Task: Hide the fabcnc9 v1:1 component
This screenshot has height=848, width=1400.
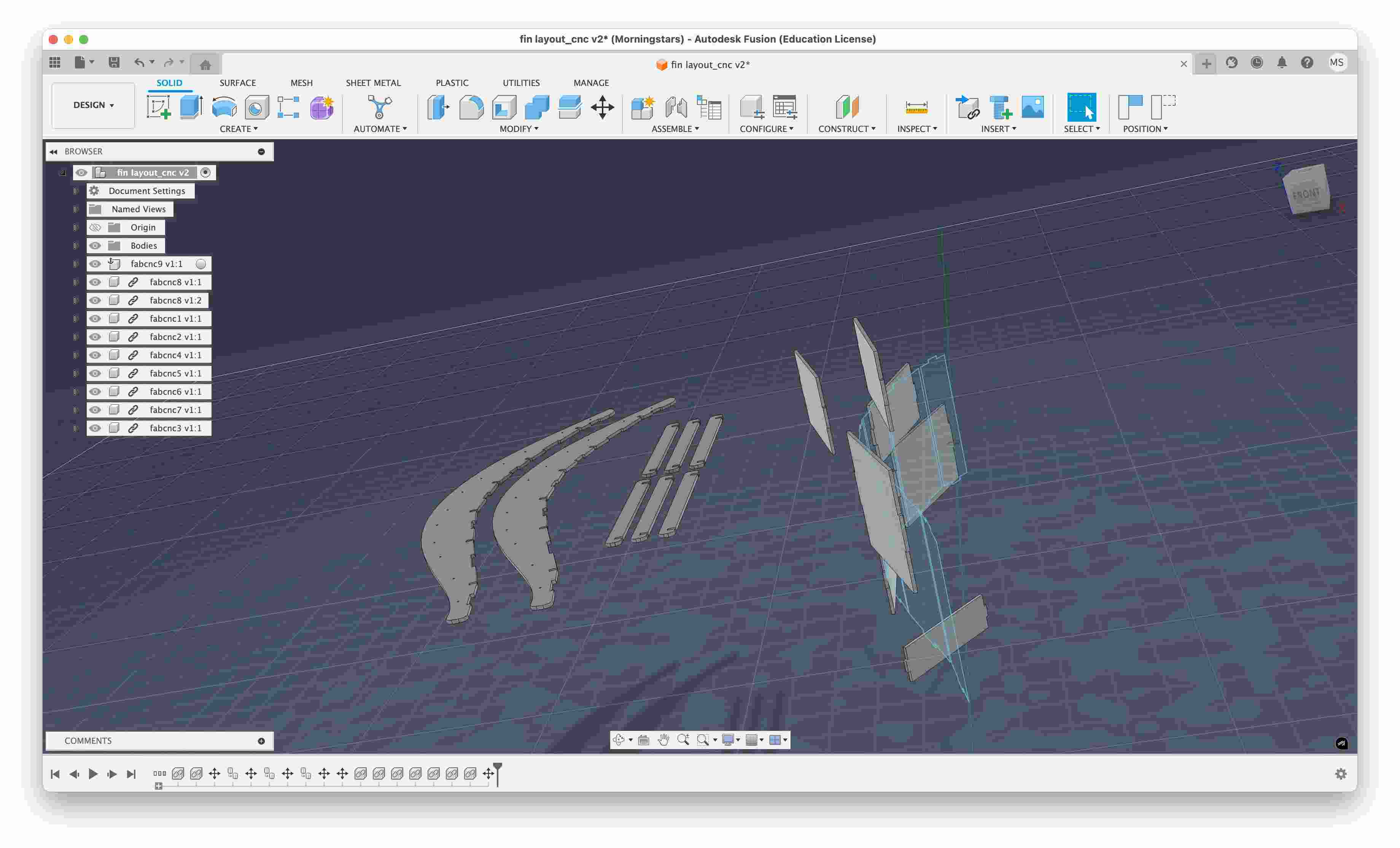Action: pos(95,264)
